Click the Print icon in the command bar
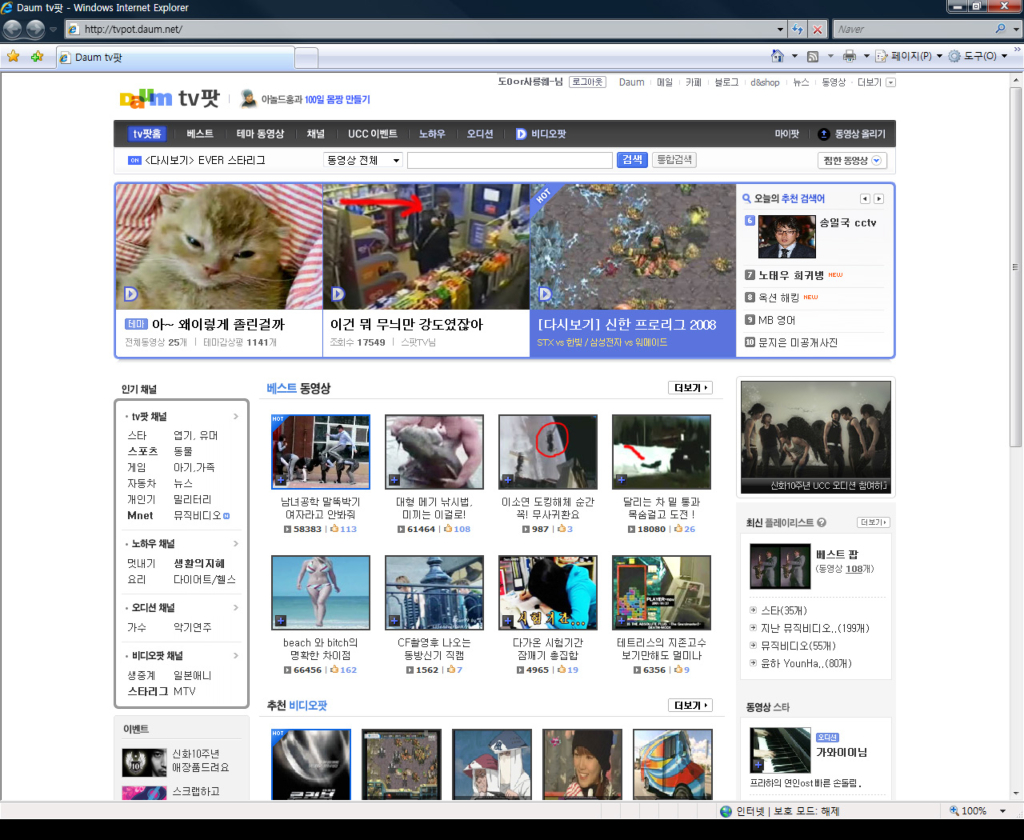This screenshot has width=1024, height=840. tap(849, 56)
